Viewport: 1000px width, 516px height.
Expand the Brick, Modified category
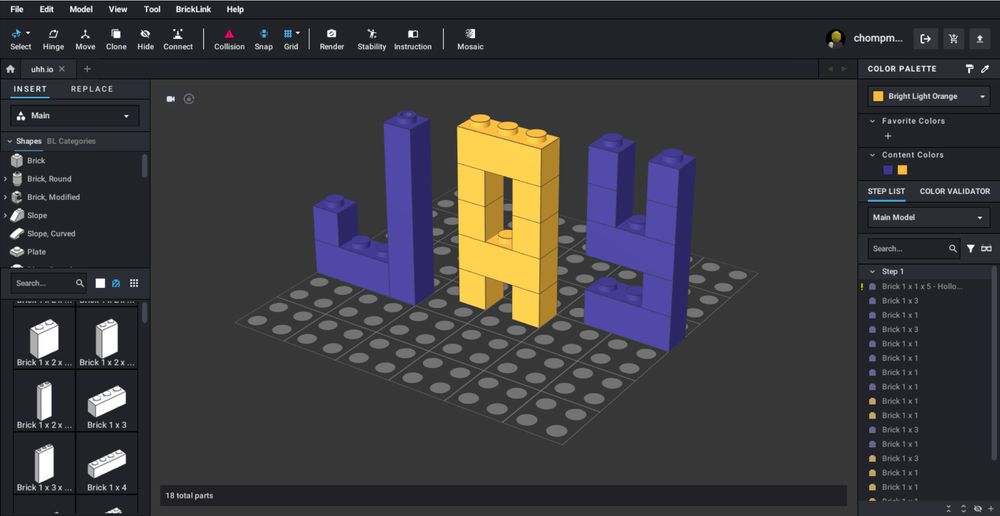(x=6, y=197)
